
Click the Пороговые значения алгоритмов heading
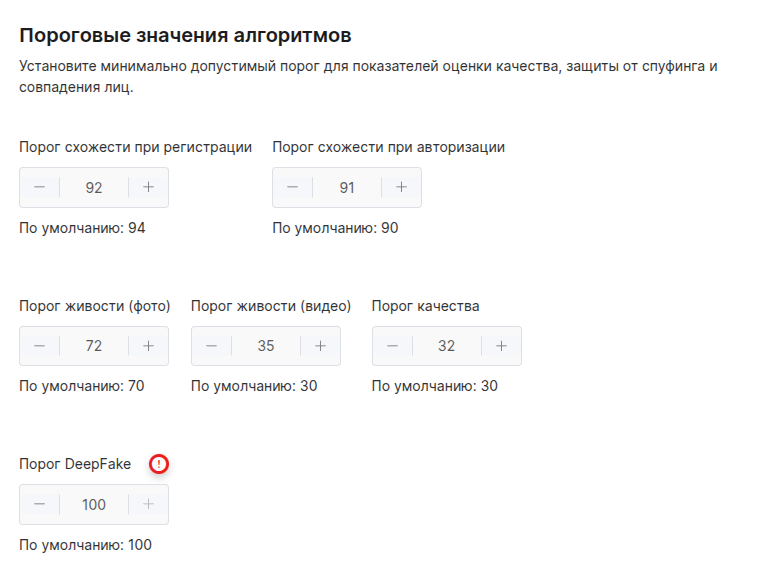point(185,35)
